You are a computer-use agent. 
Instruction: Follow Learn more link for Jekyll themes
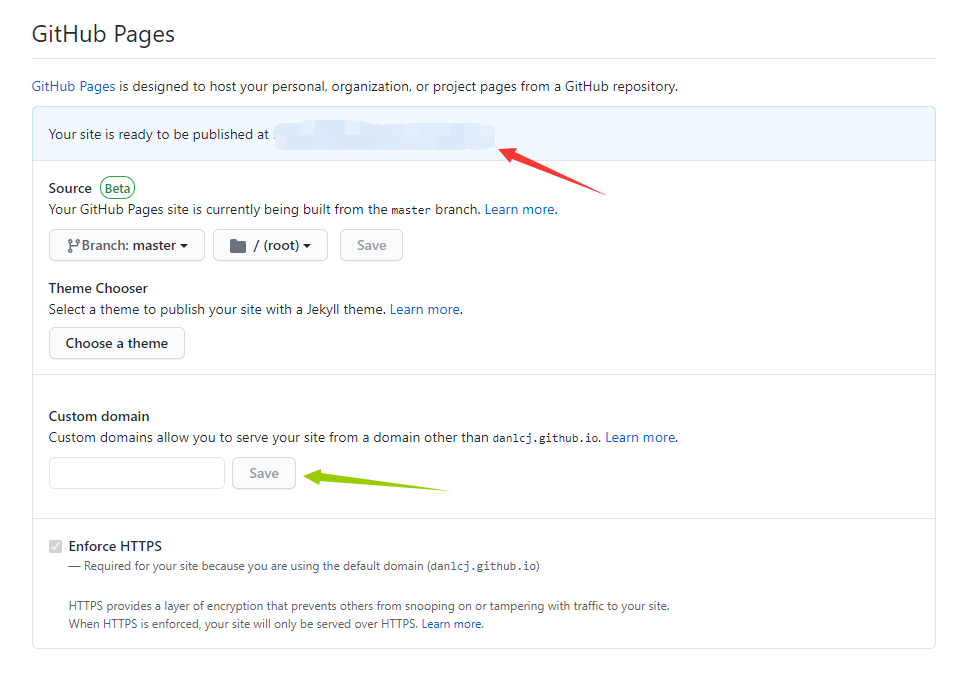(x=425, y=310)
